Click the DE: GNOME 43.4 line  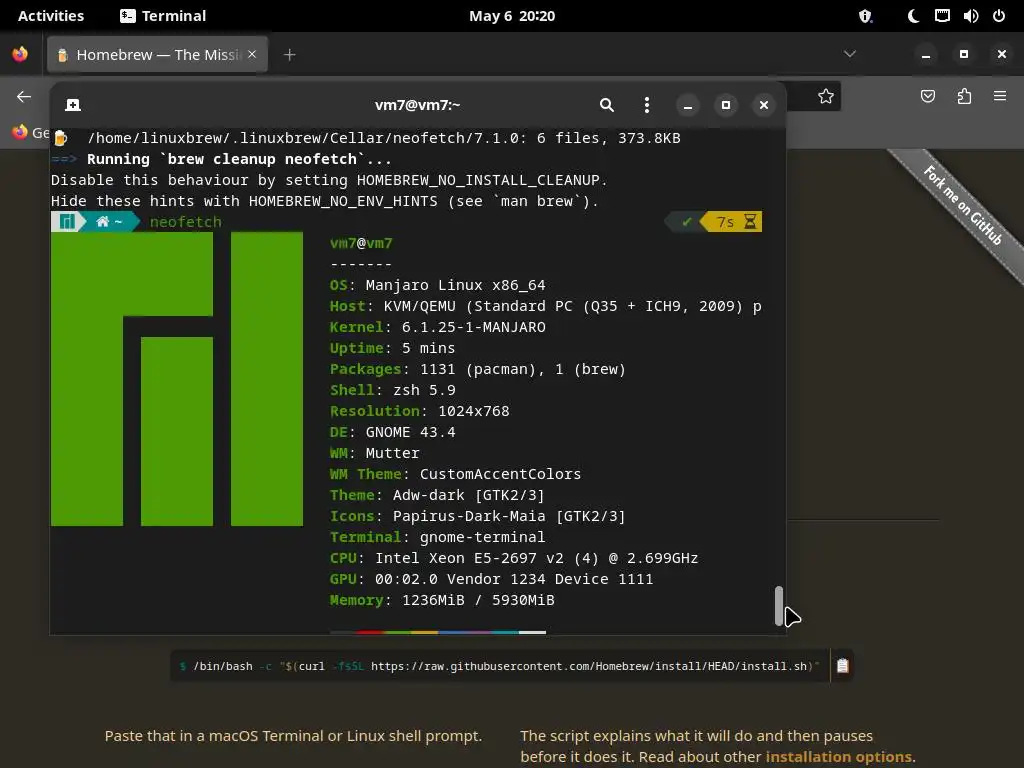(392, 432)
